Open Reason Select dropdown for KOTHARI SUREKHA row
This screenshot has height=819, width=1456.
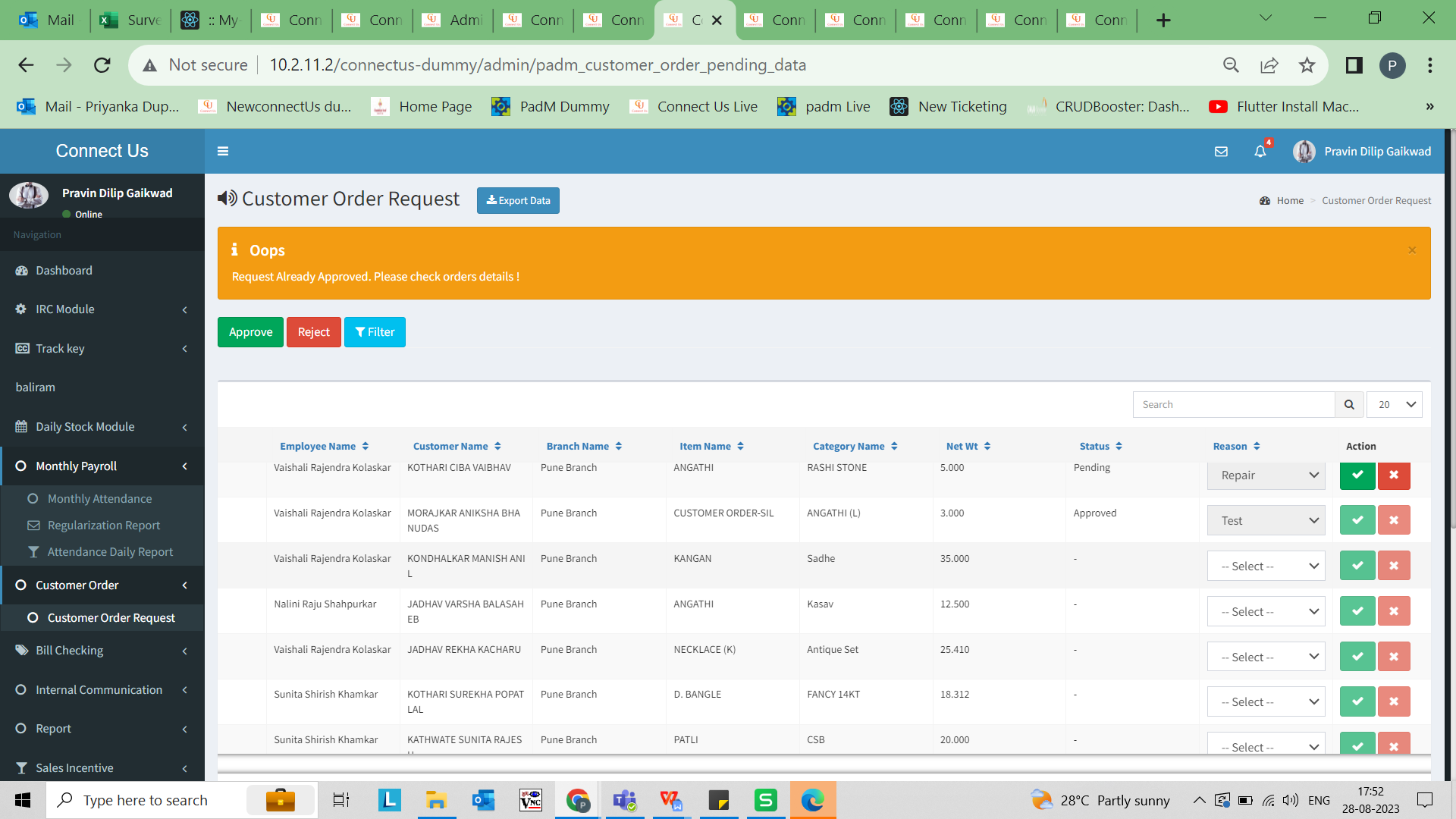(x=1266, y=701)
